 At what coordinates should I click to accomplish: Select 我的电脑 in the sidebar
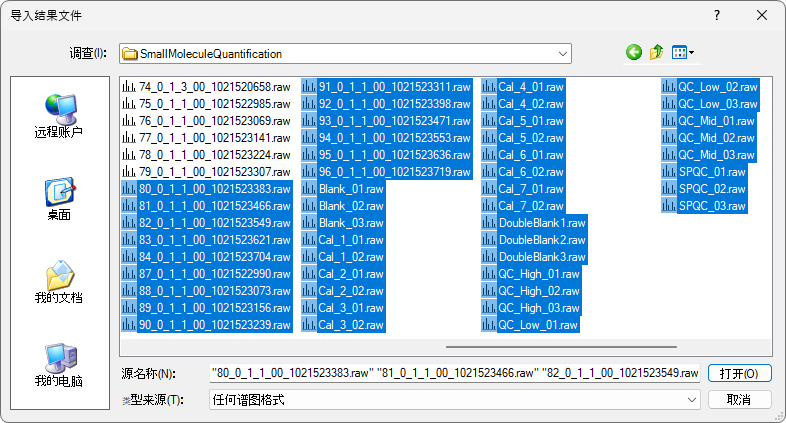pyautogui.click(x=58, y=364)
